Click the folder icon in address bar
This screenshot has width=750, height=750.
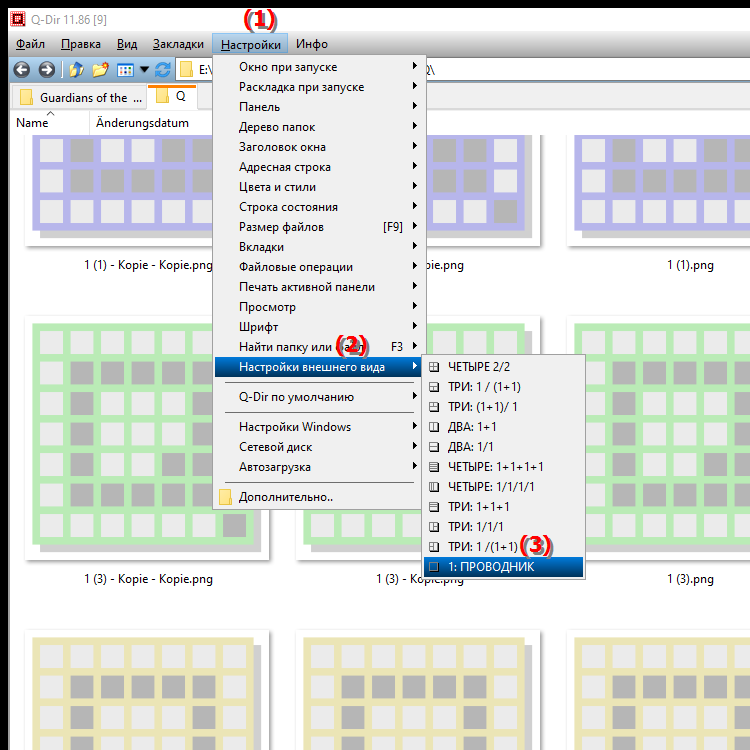(x=186, y=70)
